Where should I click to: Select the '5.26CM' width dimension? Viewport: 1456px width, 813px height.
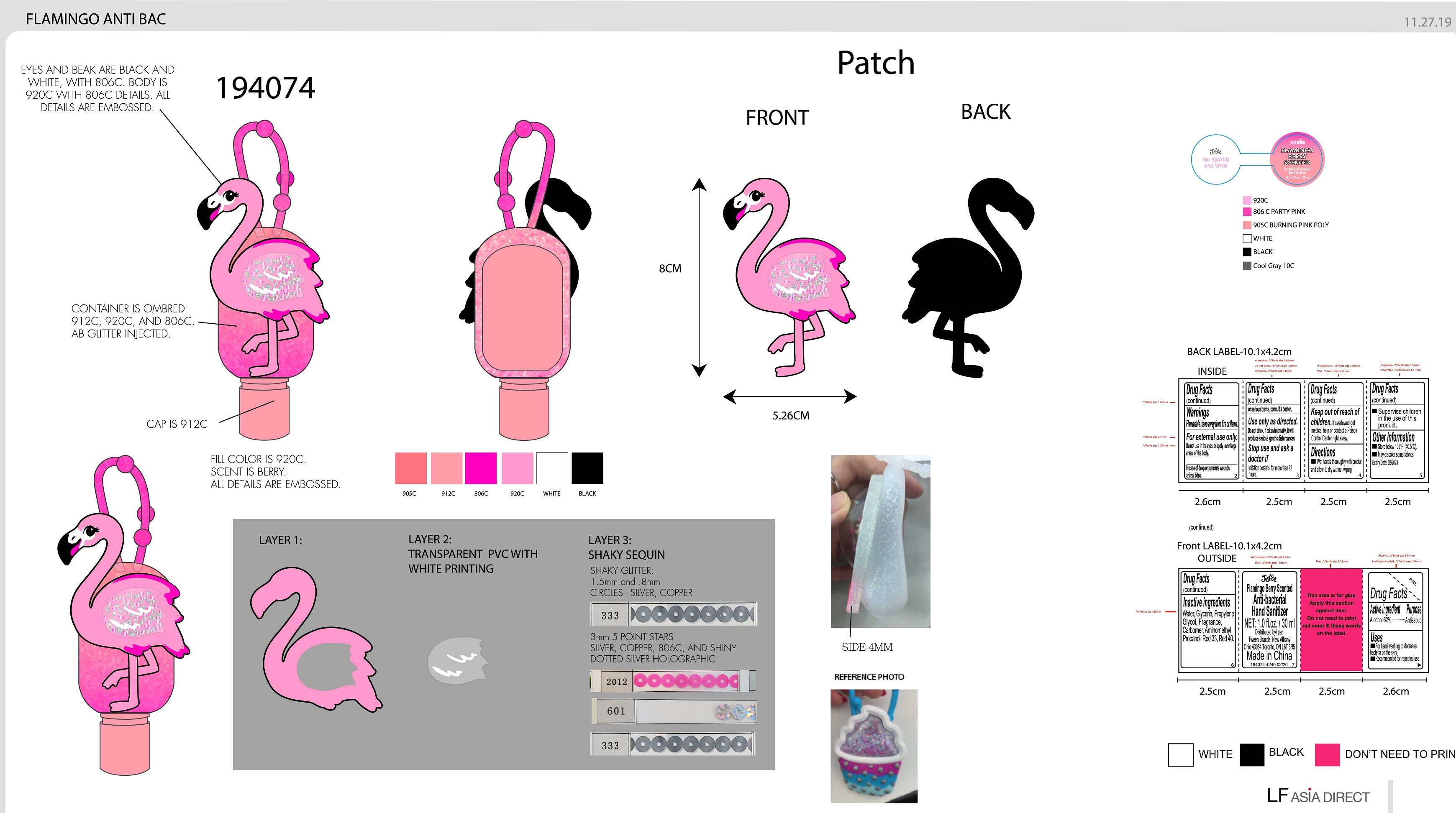[x=791, y=416]
